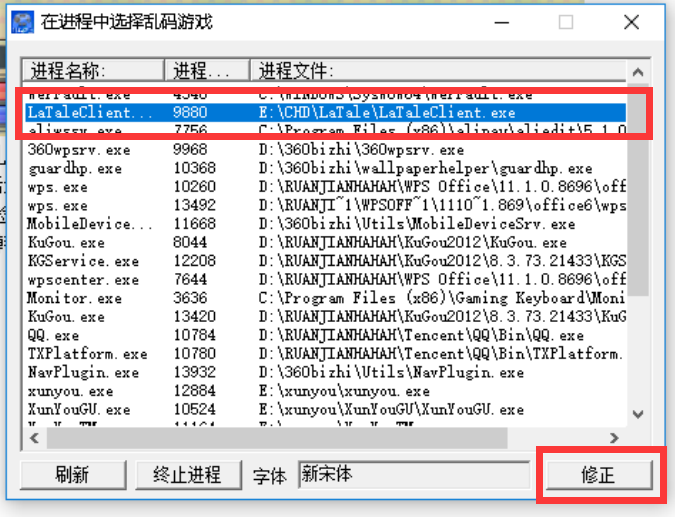Screen dimensions: 675x517
Task: Select the Monitor.exe process row
Action: (x=325, y=298)
